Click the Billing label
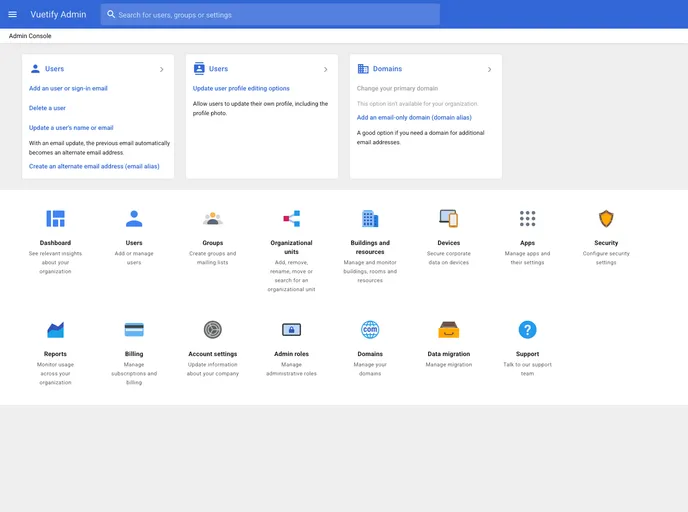Image resolution: width=688 pixels, height=512 pixels. coord(134,354)
